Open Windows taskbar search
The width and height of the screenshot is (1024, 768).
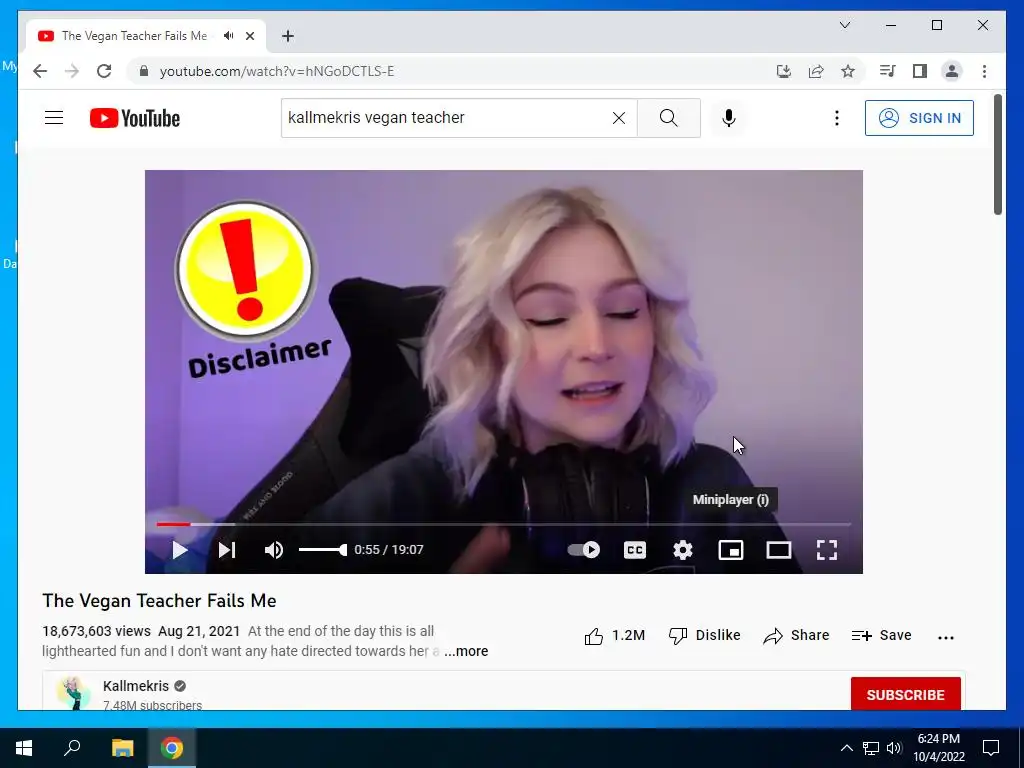(x=72, y=748)
